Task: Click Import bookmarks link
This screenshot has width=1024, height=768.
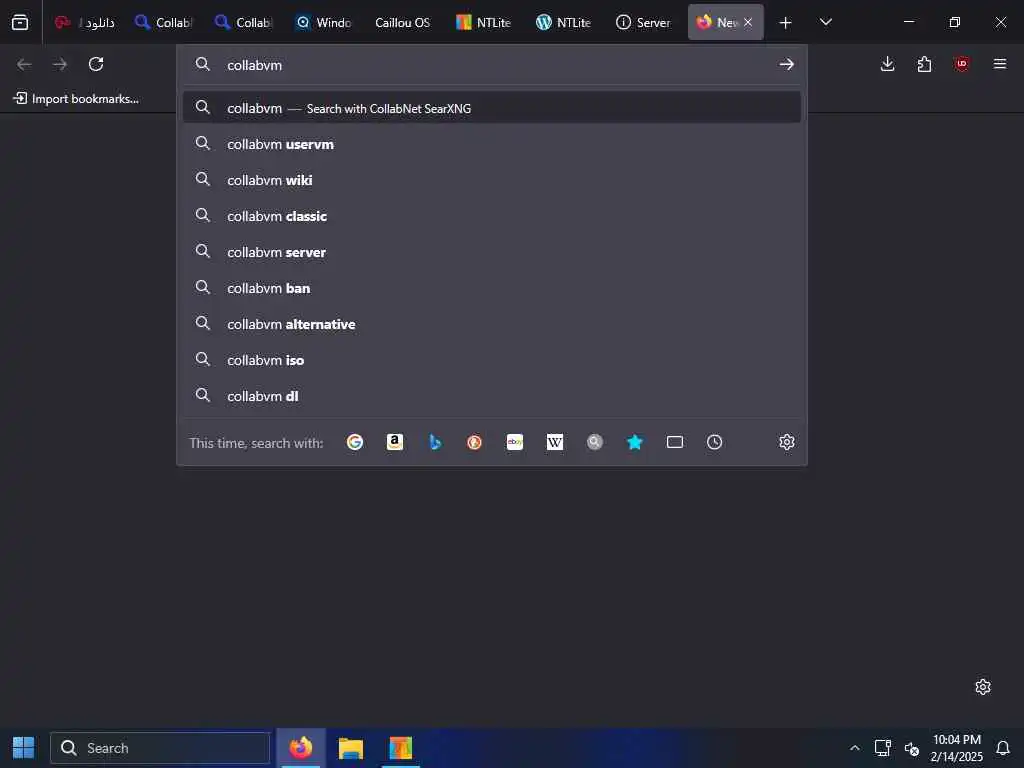Action: tap(76, 99)
